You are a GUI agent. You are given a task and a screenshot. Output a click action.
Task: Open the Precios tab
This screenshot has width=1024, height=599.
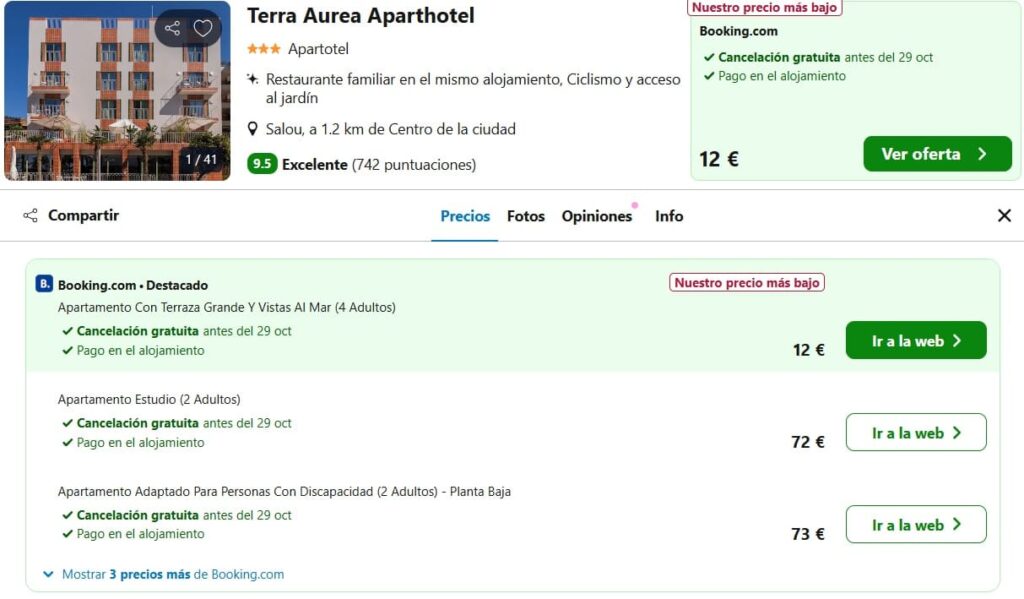point(465,216)
